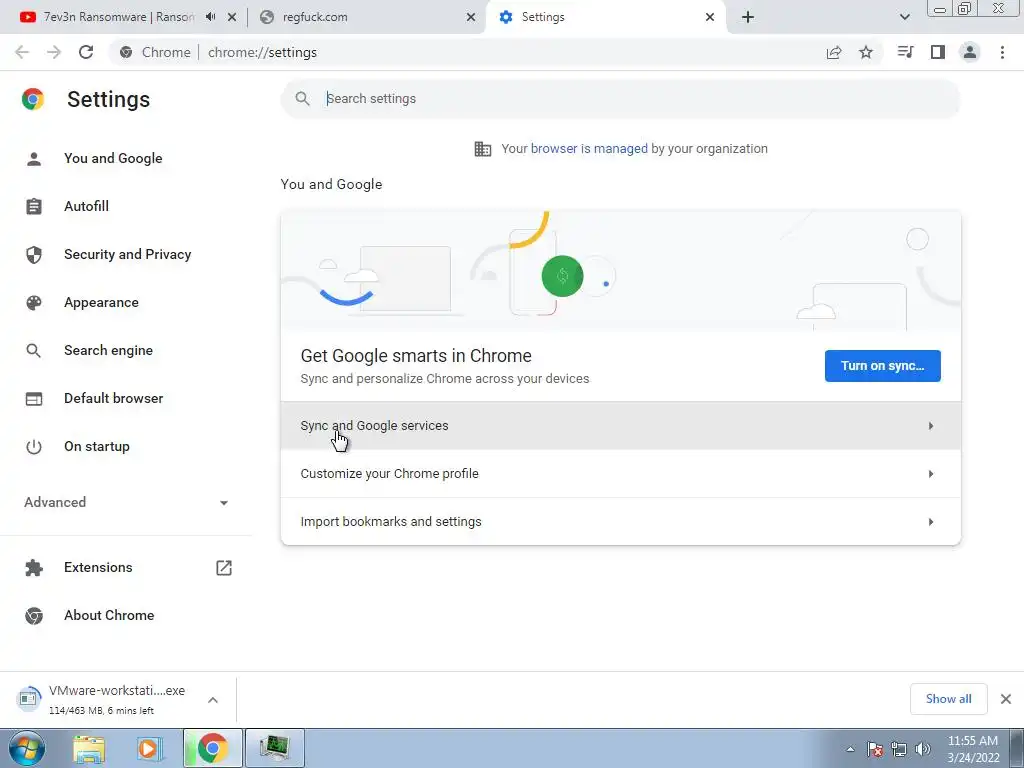The image size is (1024, 768).
Task: Click arrow beside Sync and Google services
Action: [x=931, y=426]
